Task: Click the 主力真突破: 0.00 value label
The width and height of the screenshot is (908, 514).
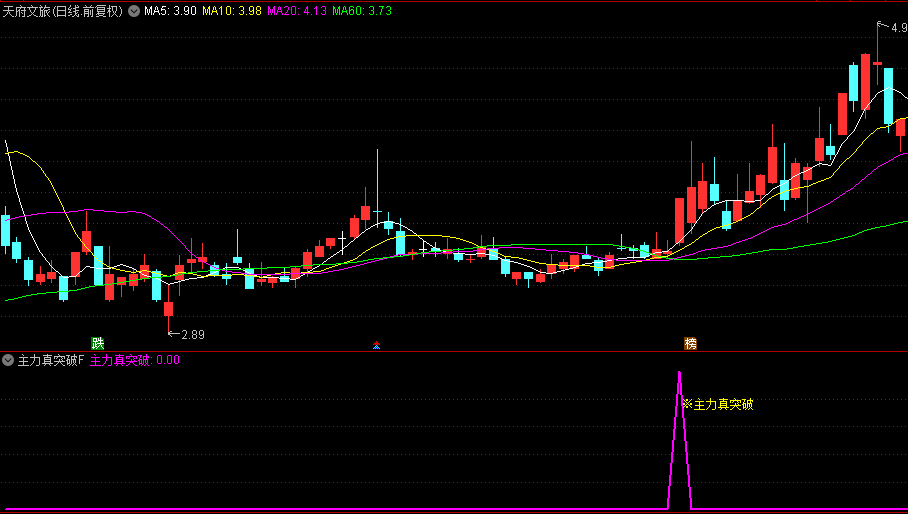Action: [x=135, y=360]
